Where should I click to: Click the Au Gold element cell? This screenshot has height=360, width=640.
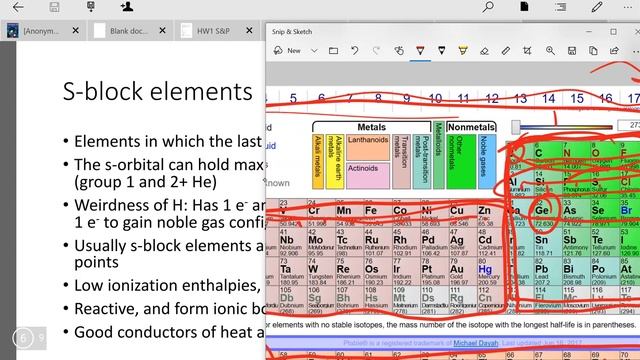462,271
